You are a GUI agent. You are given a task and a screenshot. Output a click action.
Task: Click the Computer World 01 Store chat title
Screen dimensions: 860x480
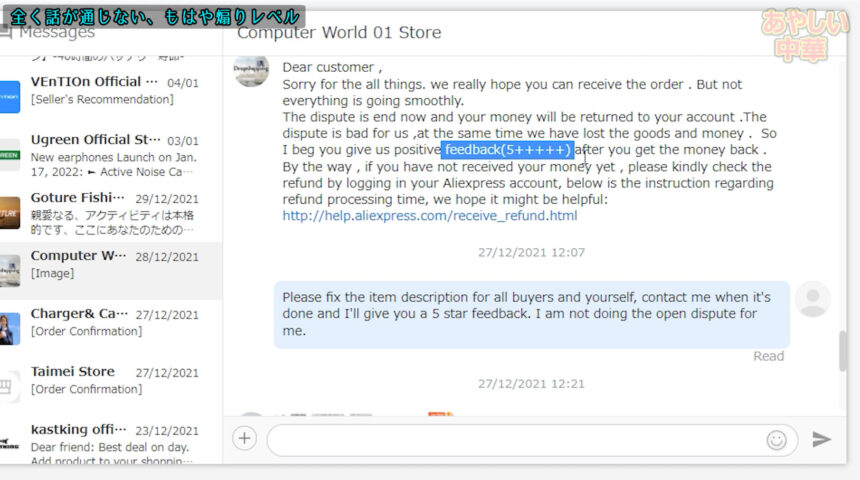[339, 32]
